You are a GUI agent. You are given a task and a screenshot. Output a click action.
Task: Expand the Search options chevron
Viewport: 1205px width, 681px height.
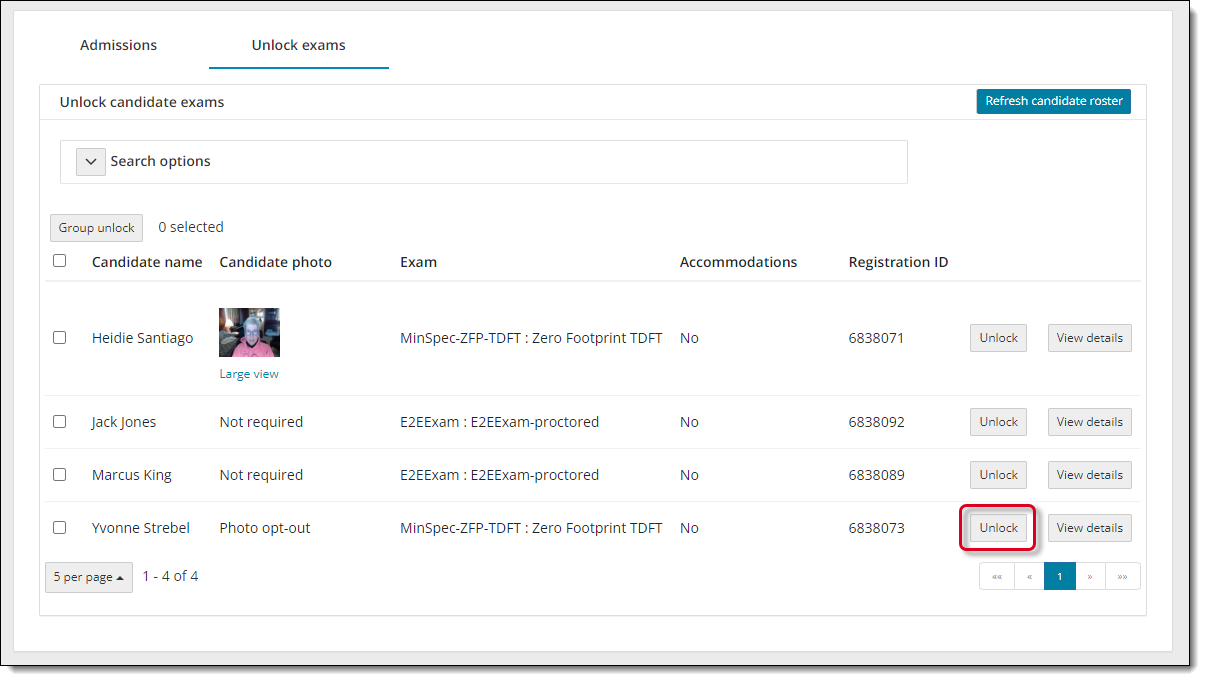91,162
